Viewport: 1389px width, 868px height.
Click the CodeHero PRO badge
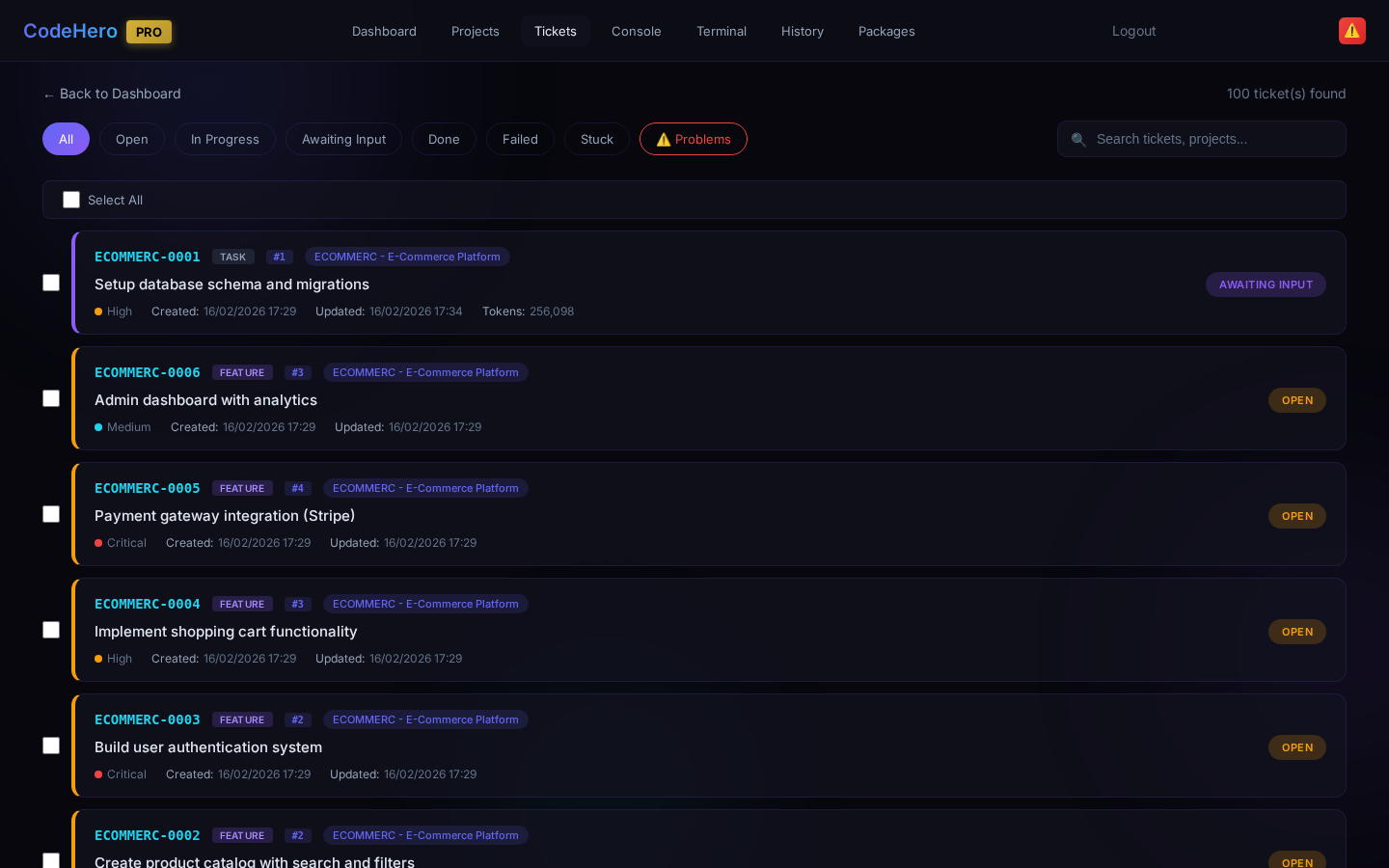pyautogui.click(x=149, y=32)
